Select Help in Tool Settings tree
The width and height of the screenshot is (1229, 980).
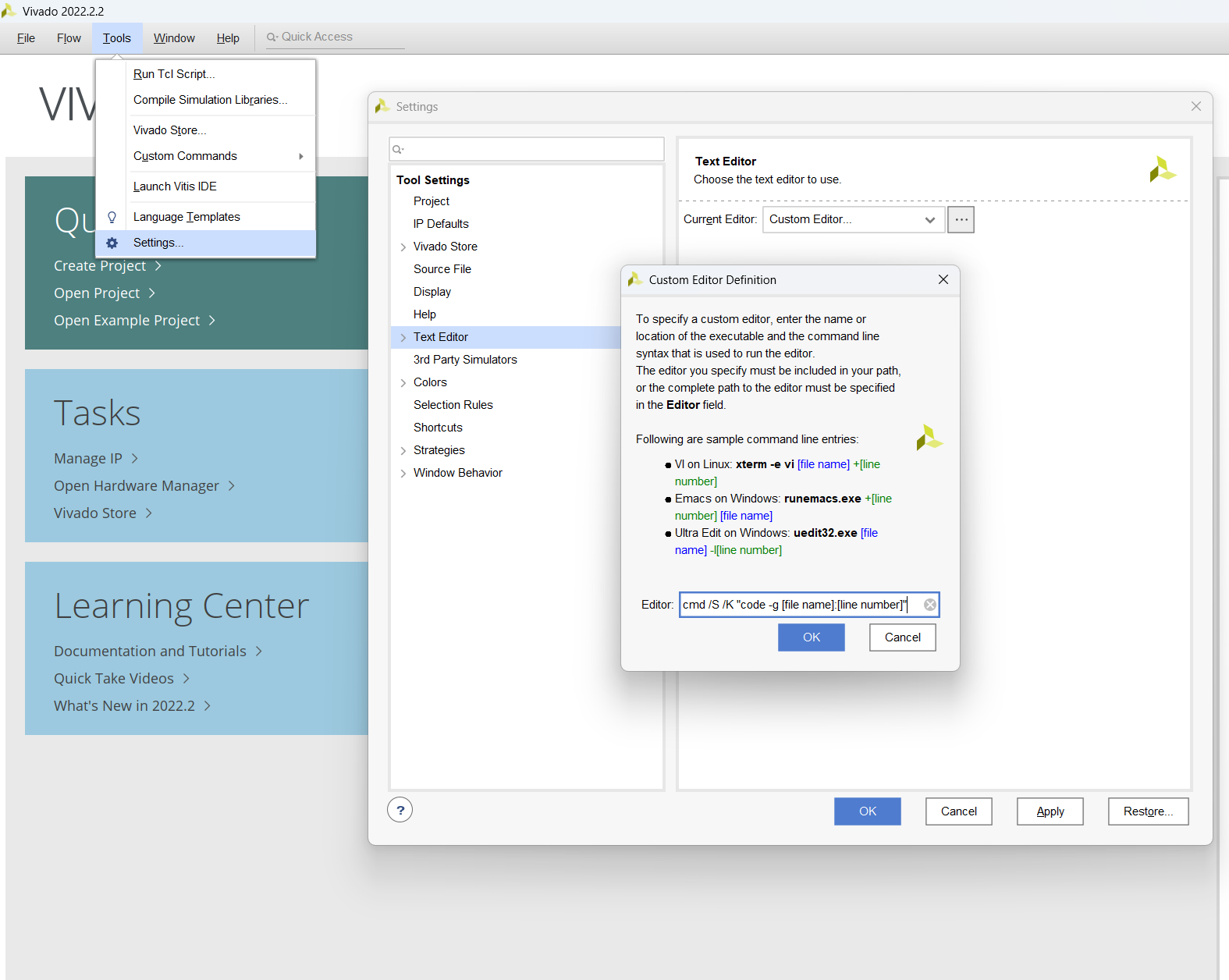click(x=424, y=314)
